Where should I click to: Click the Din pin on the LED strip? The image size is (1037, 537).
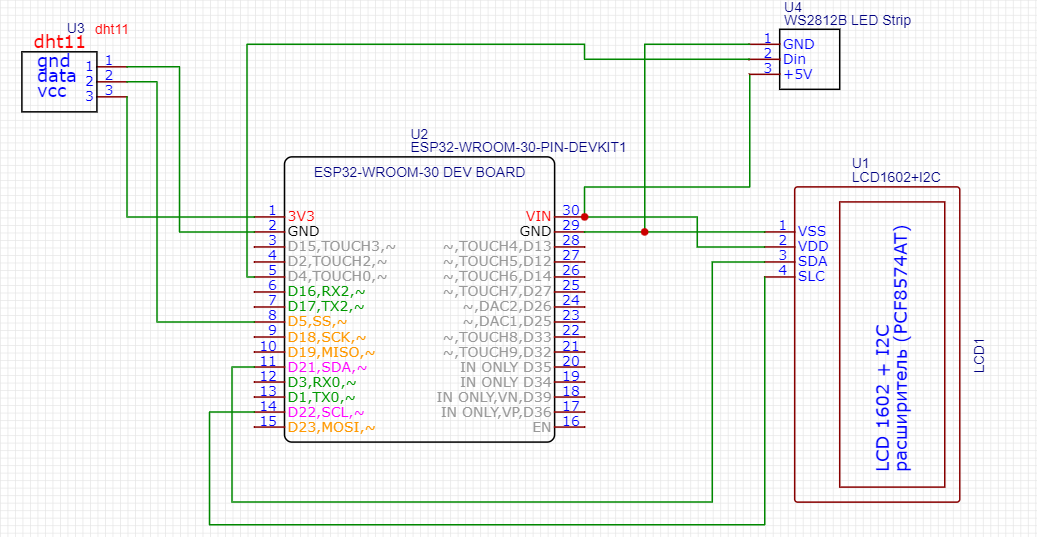click(794, 60)
